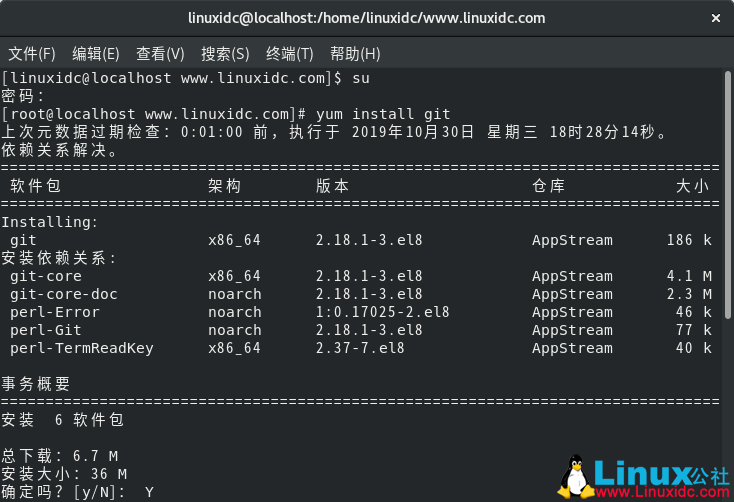Click the 软件包 column header

click(36, 186)
